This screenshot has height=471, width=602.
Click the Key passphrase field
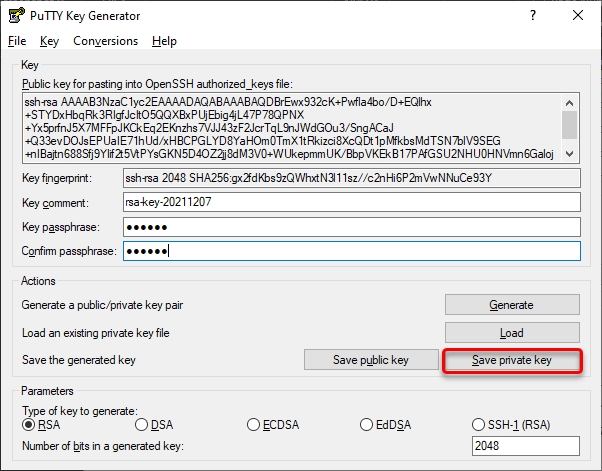pos(351,227)
